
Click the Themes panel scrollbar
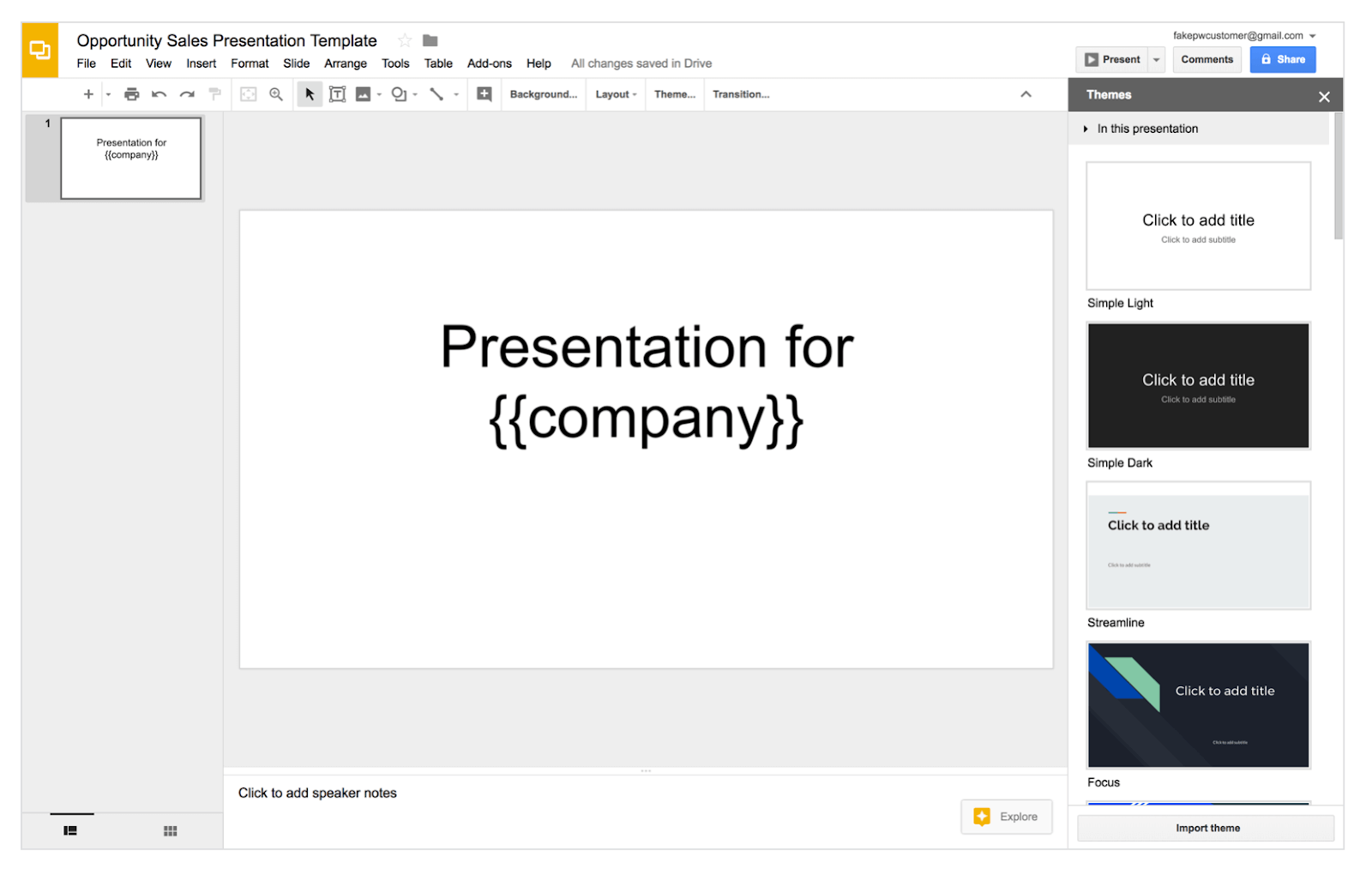tap(1338, 176)
